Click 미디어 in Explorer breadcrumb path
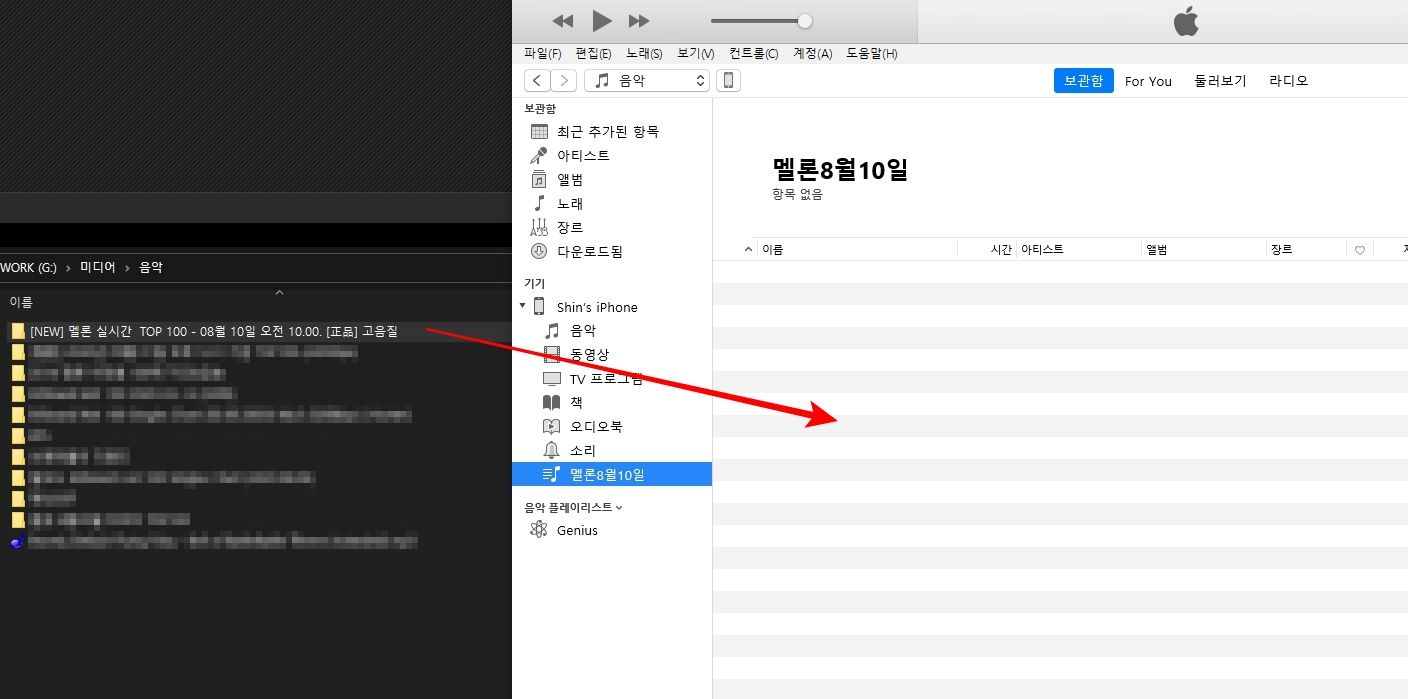The height and width of the screenshot is (699, 1408). click(98, 267)
